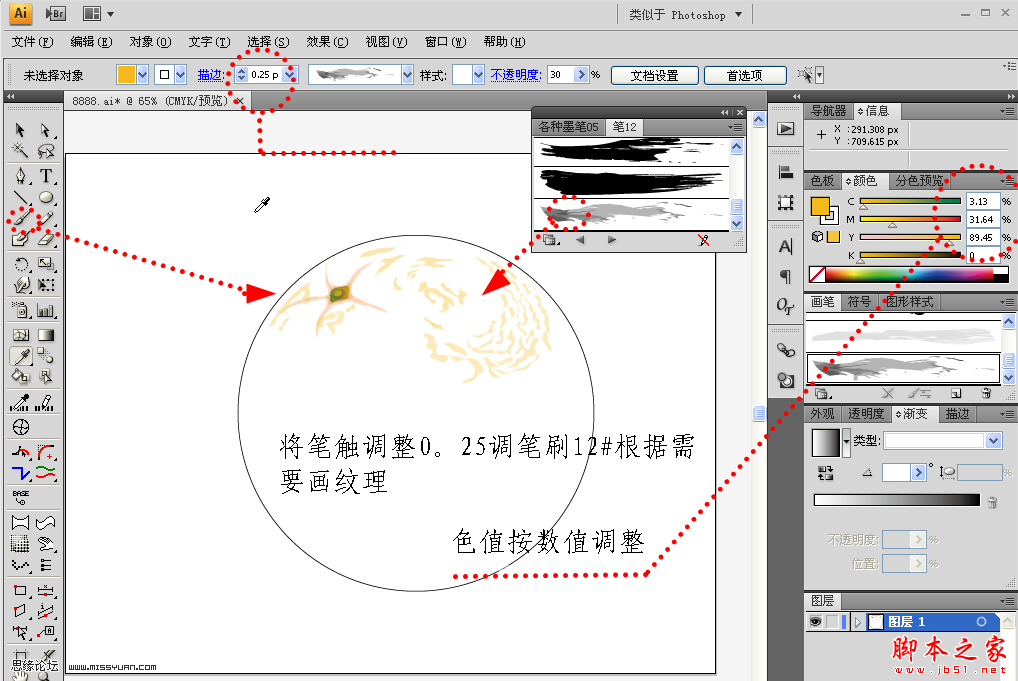Pick the Eyedropper tool in the toolbox
Viewport: 1018px width, 681px height.
pos(21,356)
